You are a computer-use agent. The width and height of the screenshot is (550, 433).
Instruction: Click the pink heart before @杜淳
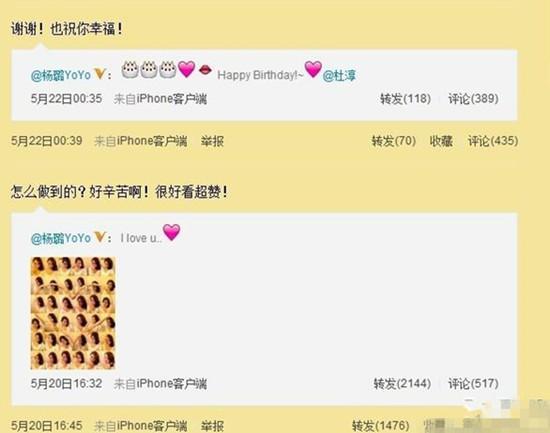pyautogui.click(x=313, y=69)
